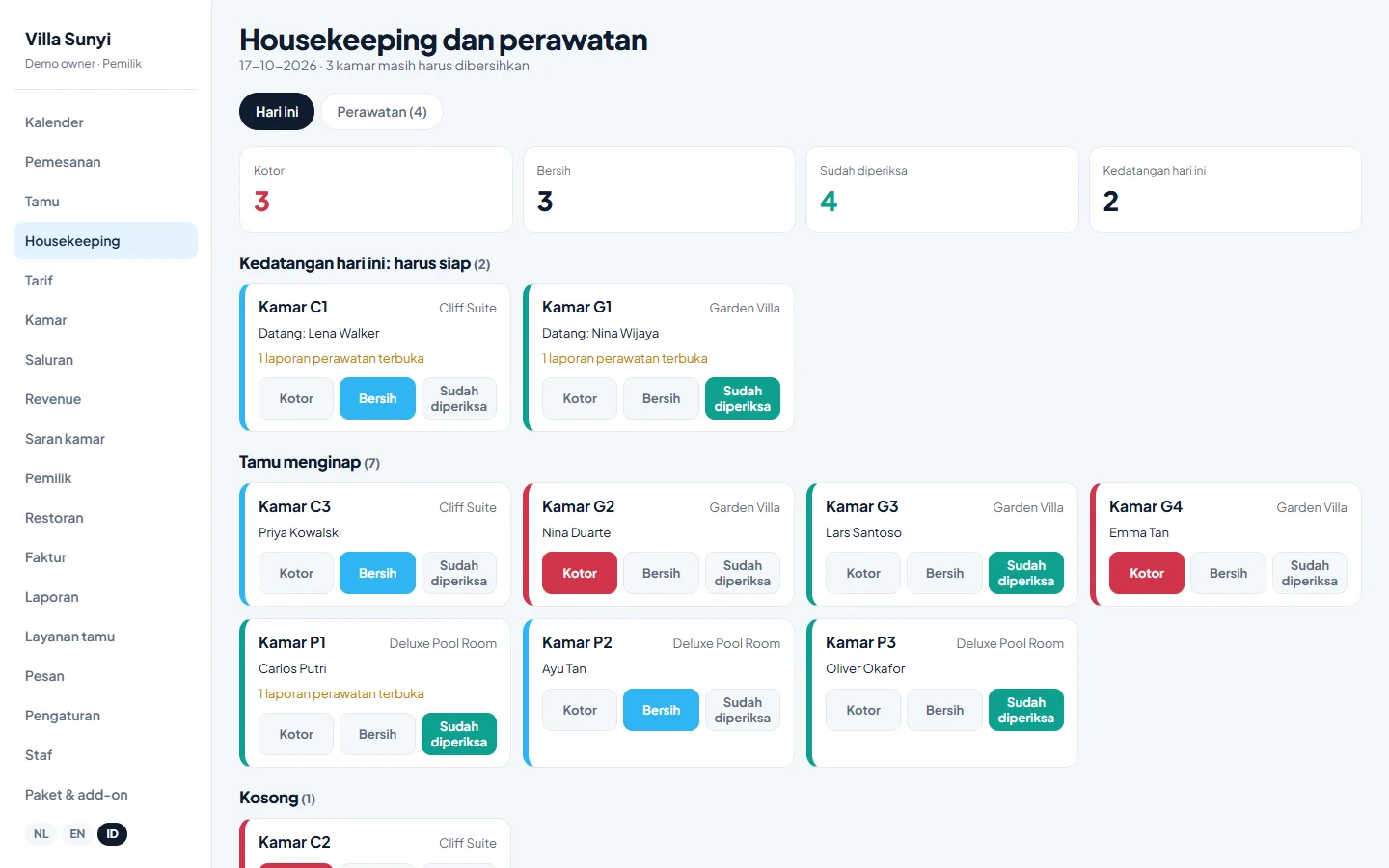Mark Kamar C1 as Kotor

tap(296, 398)
